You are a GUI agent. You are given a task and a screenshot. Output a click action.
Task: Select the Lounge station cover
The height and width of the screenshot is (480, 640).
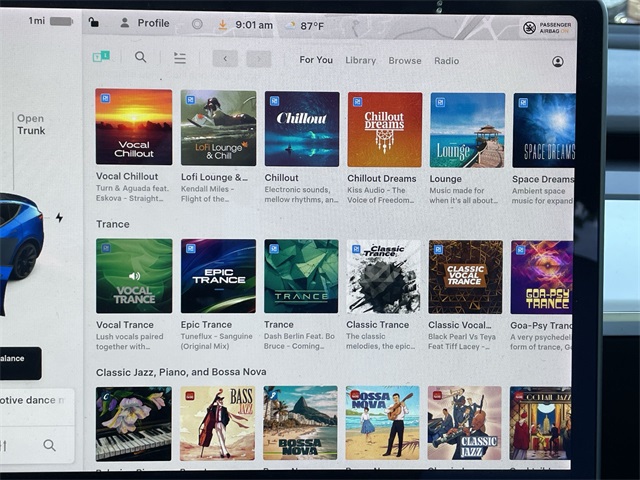(x=467, y=130)
